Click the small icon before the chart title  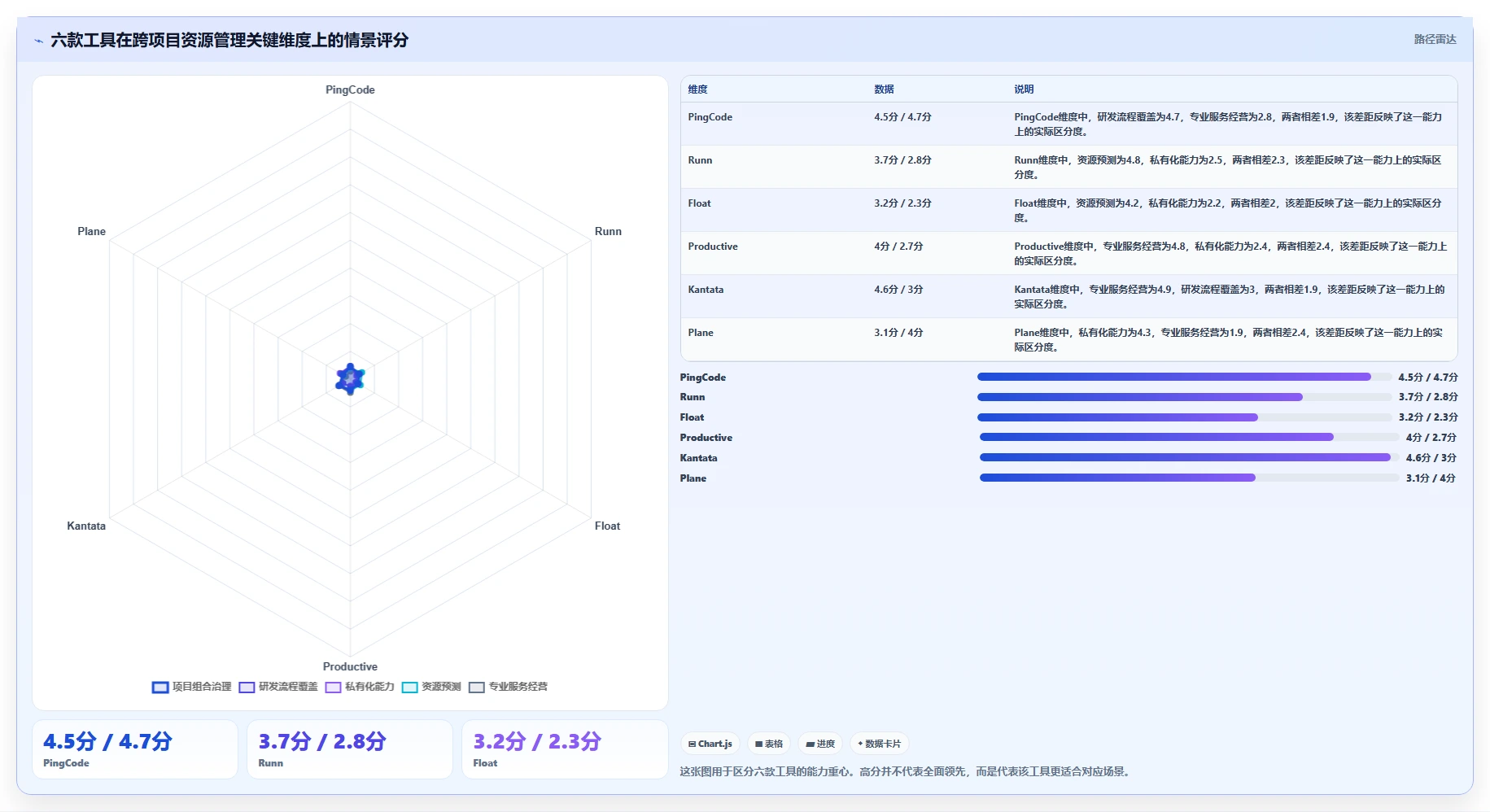38,41
